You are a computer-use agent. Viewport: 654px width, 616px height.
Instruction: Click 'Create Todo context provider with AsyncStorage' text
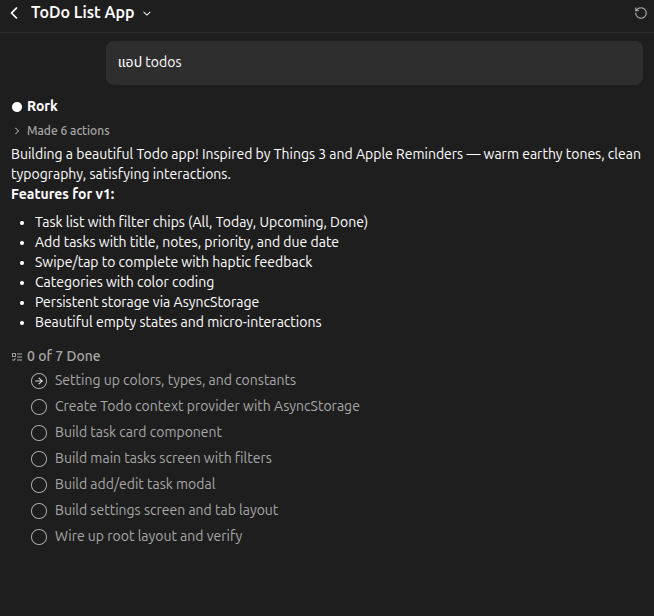click(x=207, y=406)
